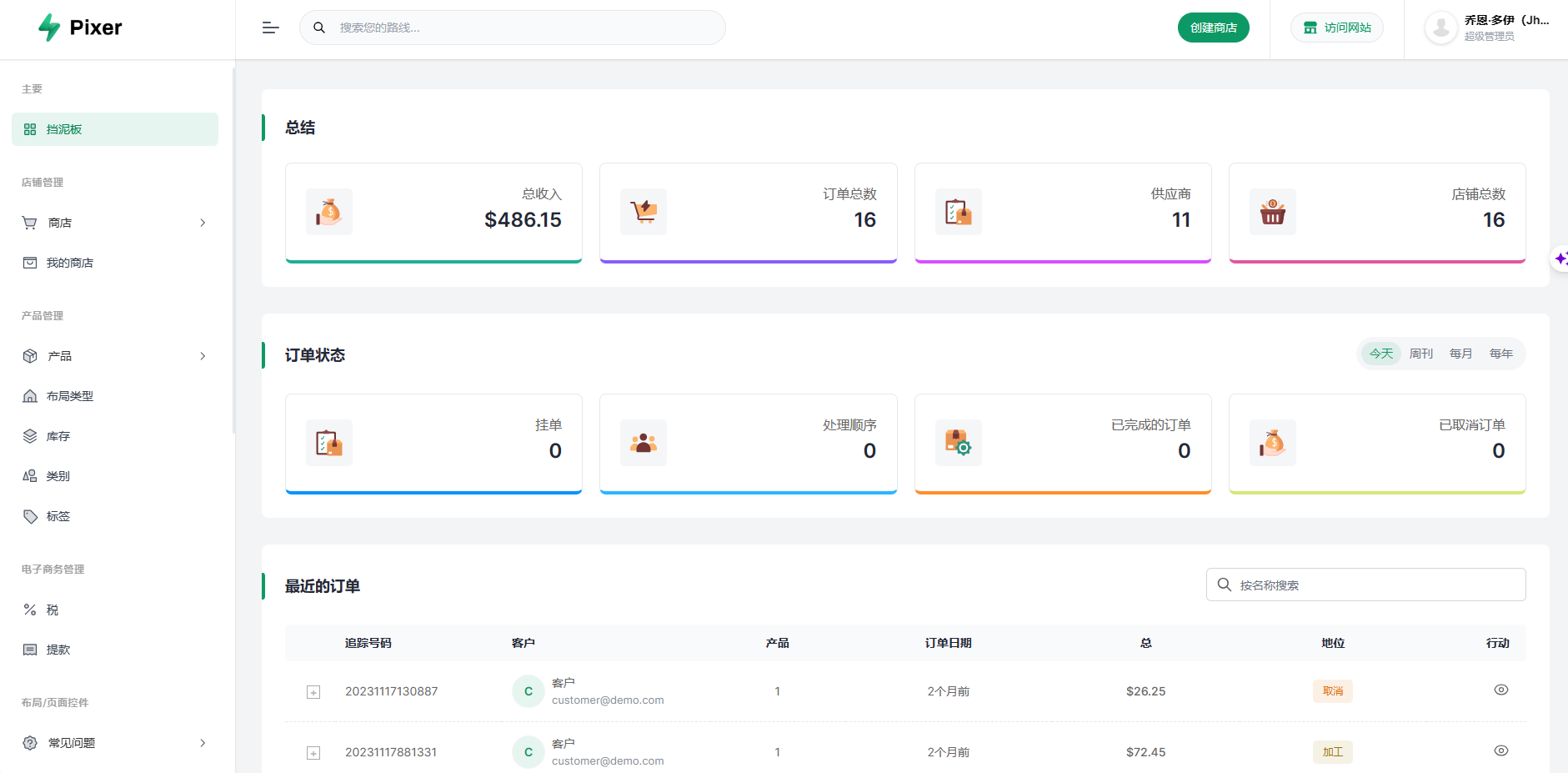Click the 加工 status badge on second order
The height and width of the screenshot is (773, 1568).
[x=1332, y=751]
